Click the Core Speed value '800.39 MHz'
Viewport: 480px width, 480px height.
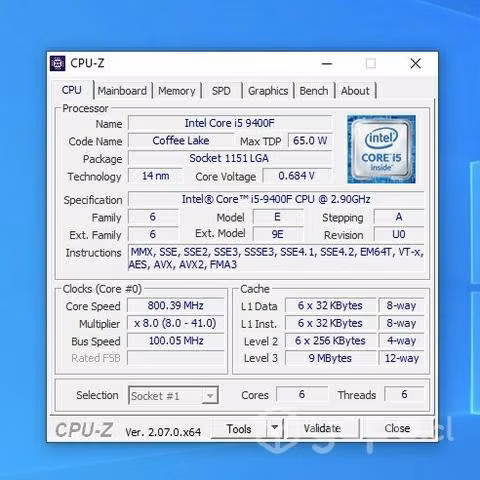(176, 306)
